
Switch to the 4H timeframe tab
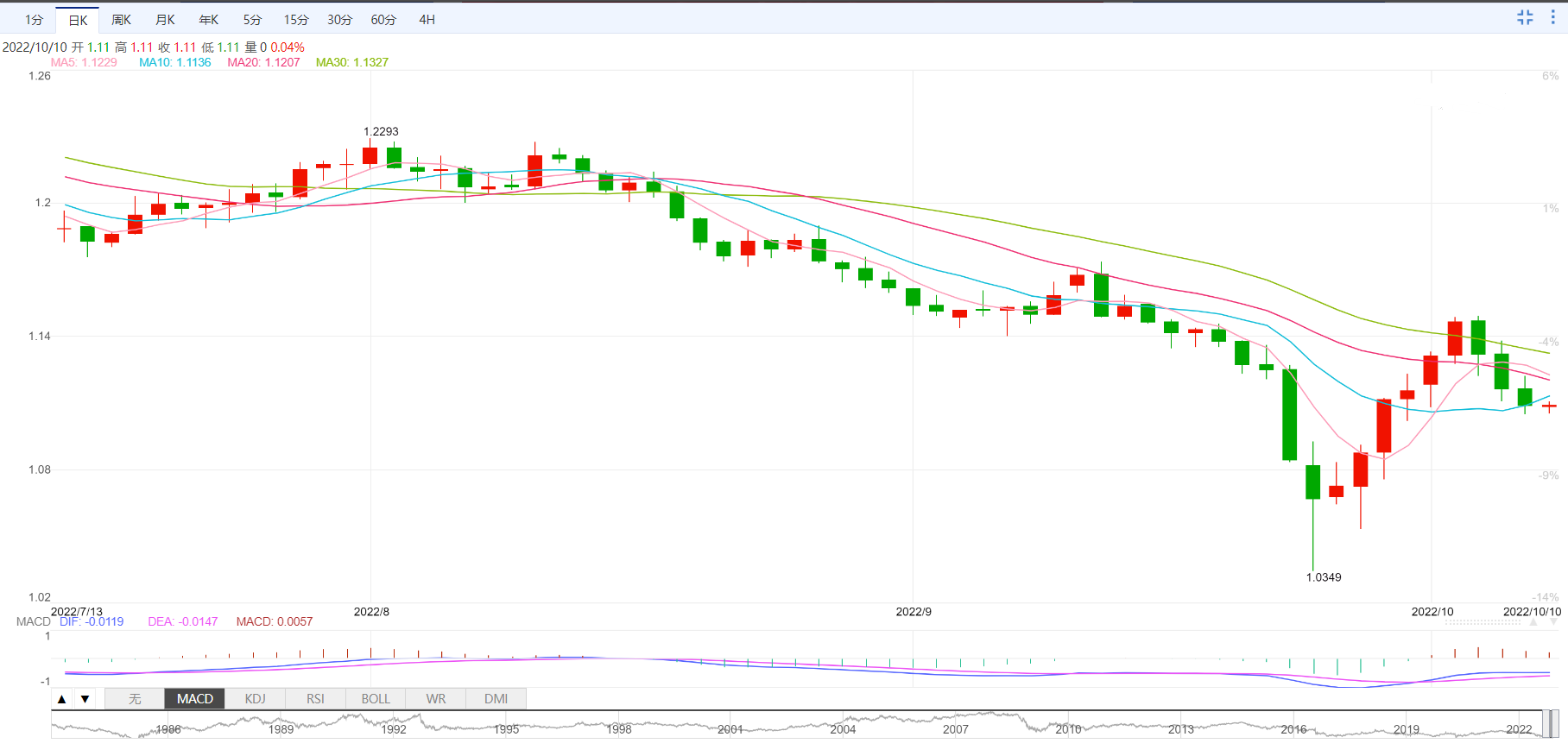pos(427,20)
